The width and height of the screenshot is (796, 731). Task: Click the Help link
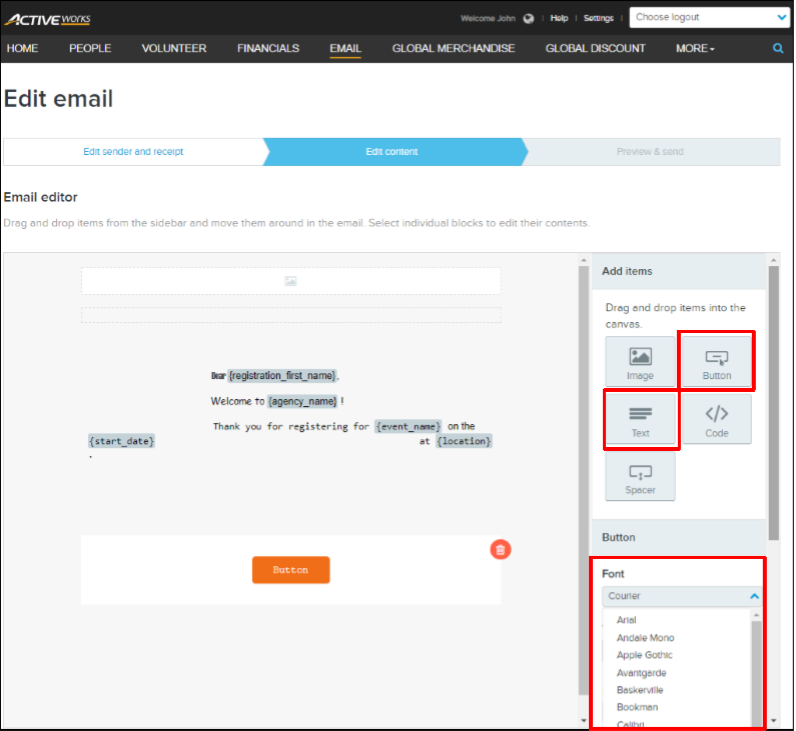point(559,18)
